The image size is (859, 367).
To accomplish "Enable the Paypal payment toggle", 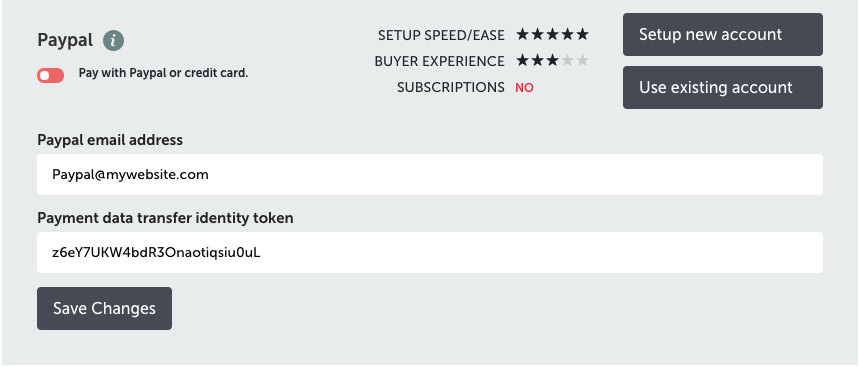I will [50, 75].
